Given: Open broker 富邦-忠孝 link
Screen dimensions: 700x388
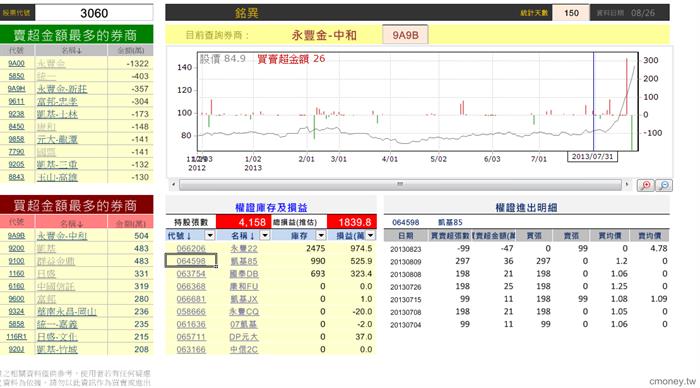Looking at the screenshot, I should [x=57, y=101].
